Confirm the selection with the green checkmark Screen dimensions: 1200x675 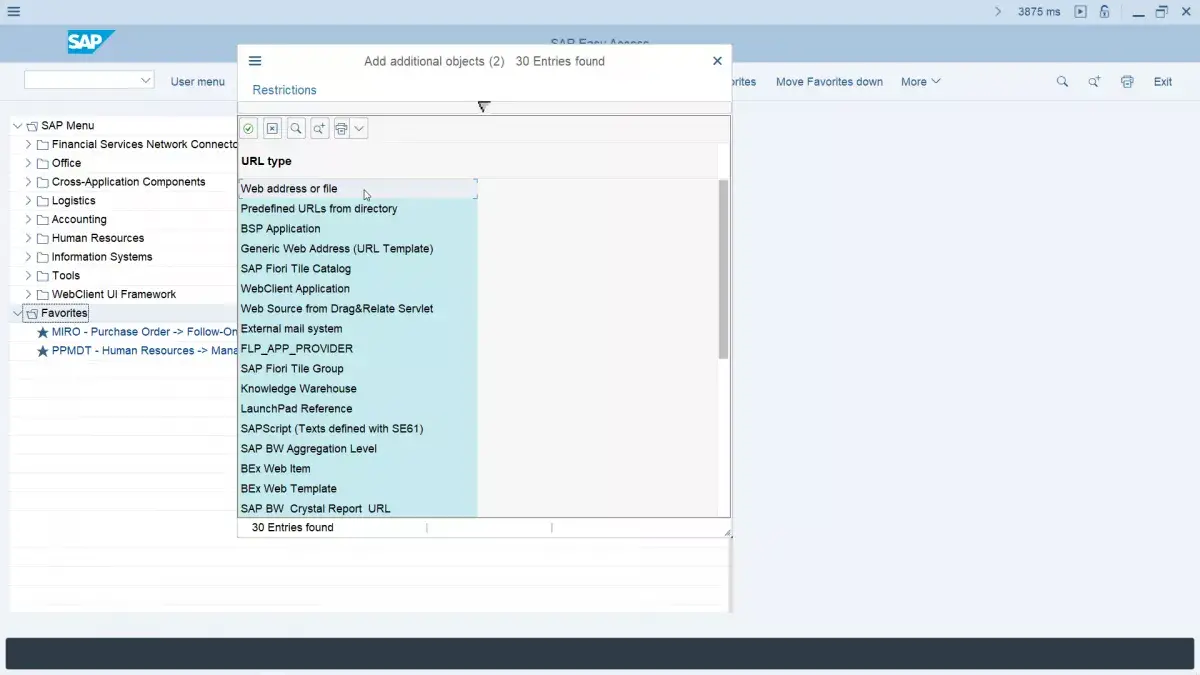point(248,128)
